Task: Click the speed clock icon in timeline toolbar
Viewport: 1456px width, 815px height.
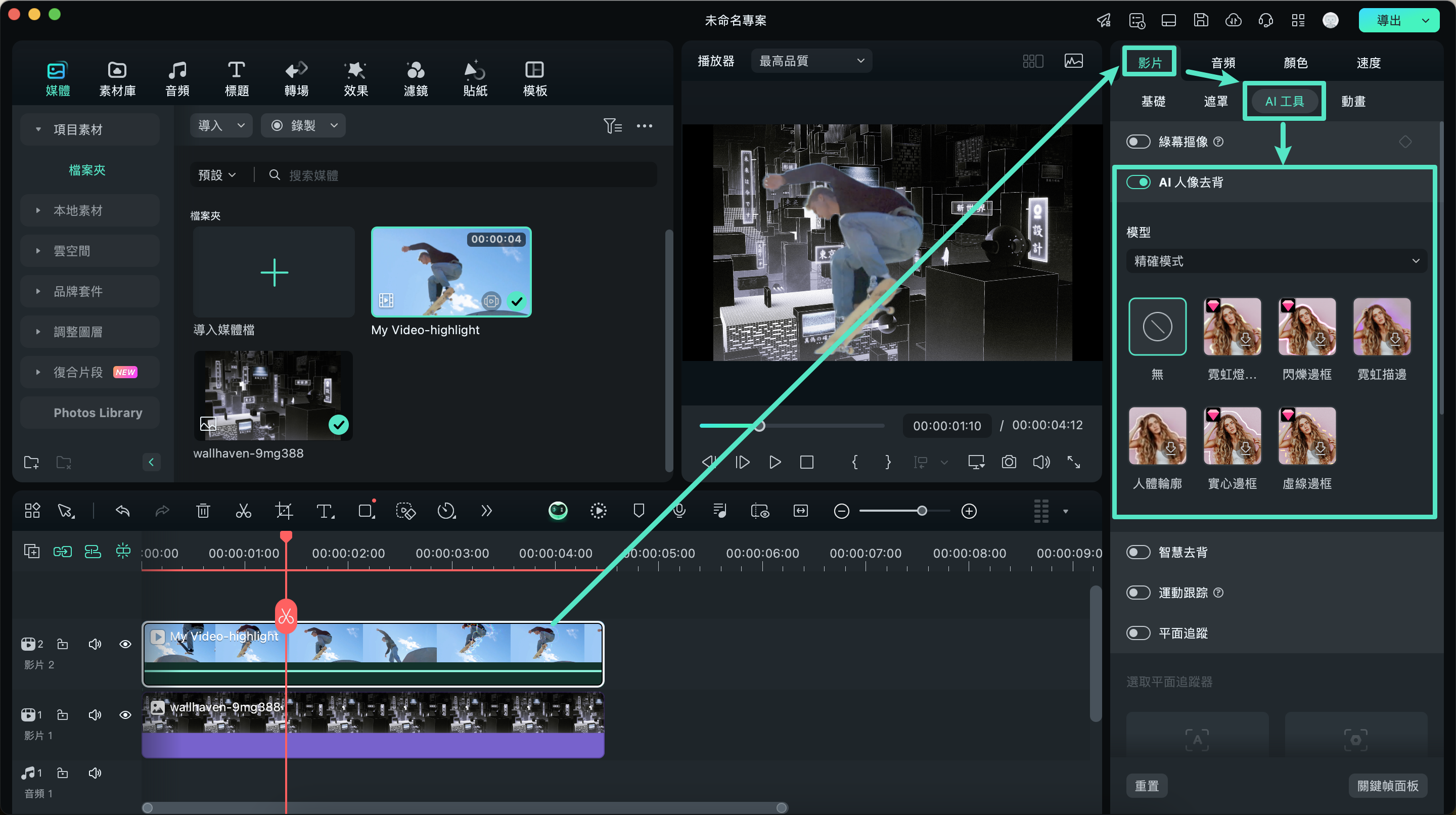Action: coord(446,511)
